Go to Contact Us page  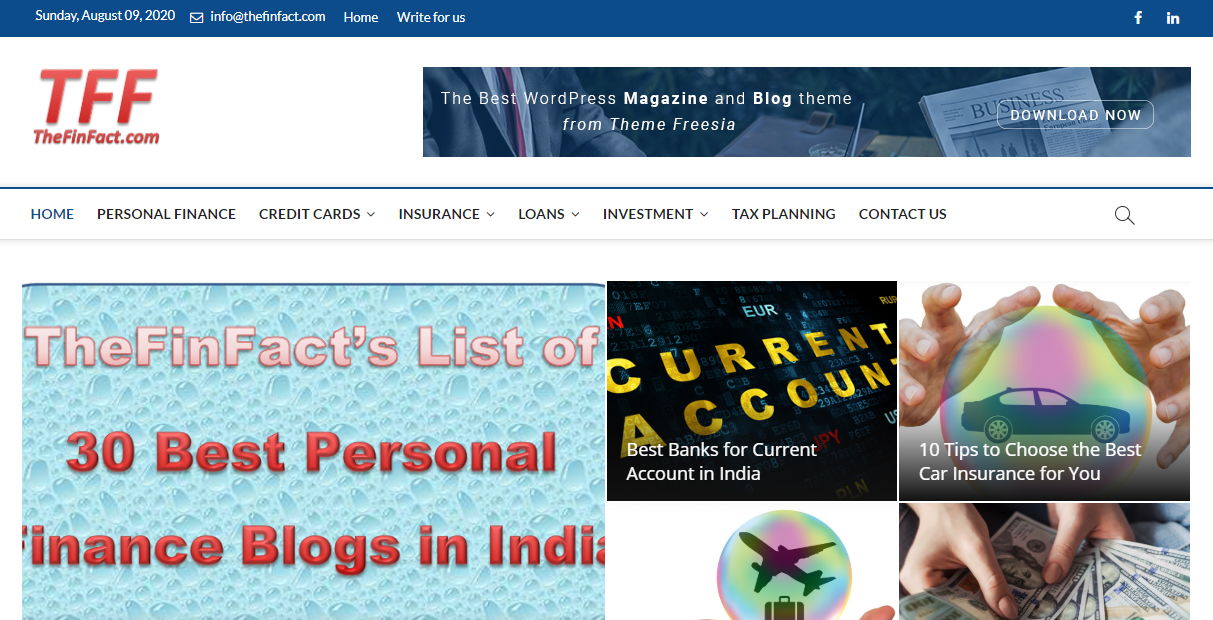(902, 214)
